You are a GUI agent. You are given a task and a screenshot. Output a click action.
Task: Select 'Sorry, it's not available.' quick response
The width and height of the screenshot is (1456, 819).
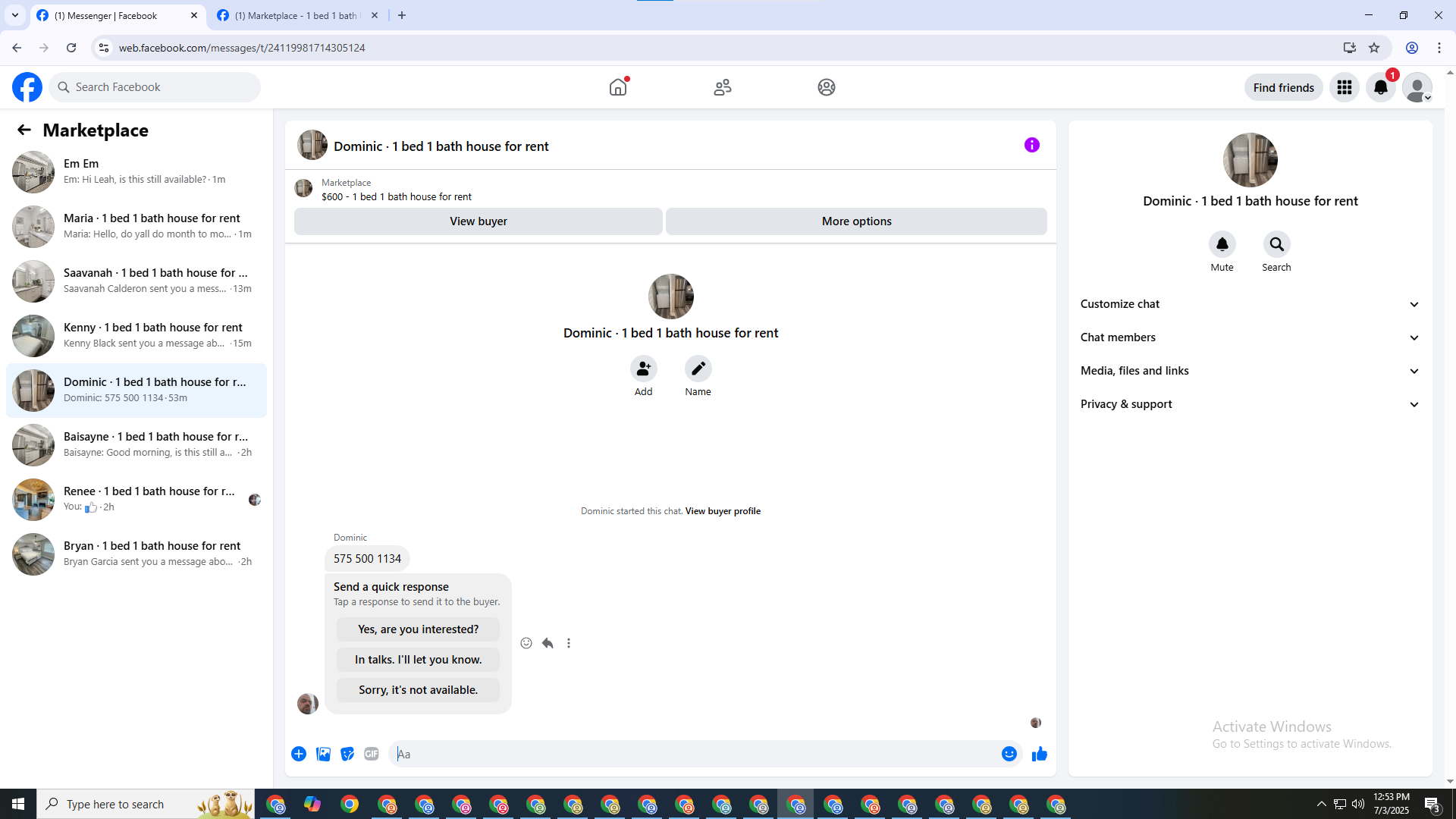418,690
